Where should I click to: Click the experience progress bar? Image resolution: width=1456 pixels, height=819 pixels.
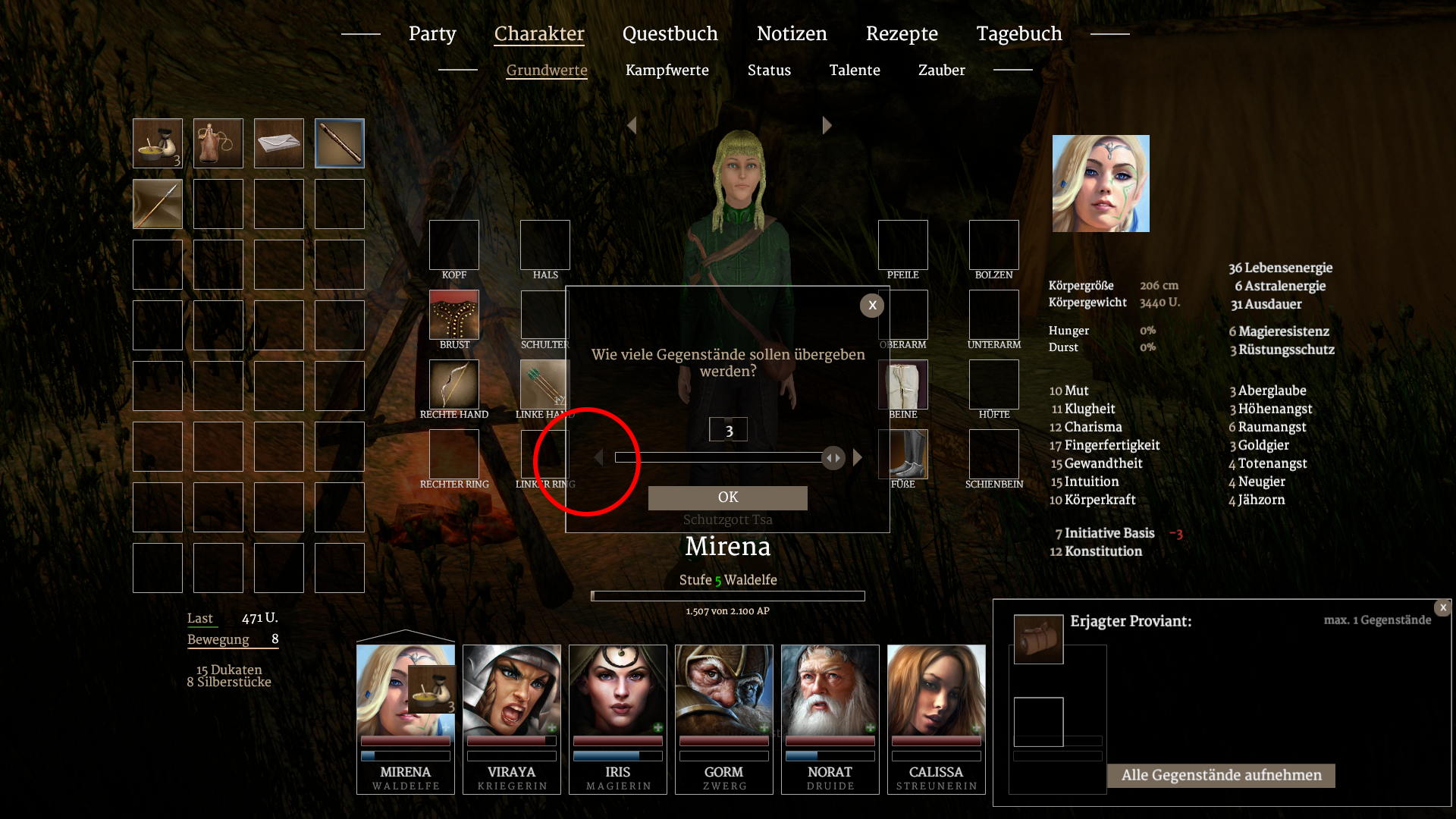728,596
